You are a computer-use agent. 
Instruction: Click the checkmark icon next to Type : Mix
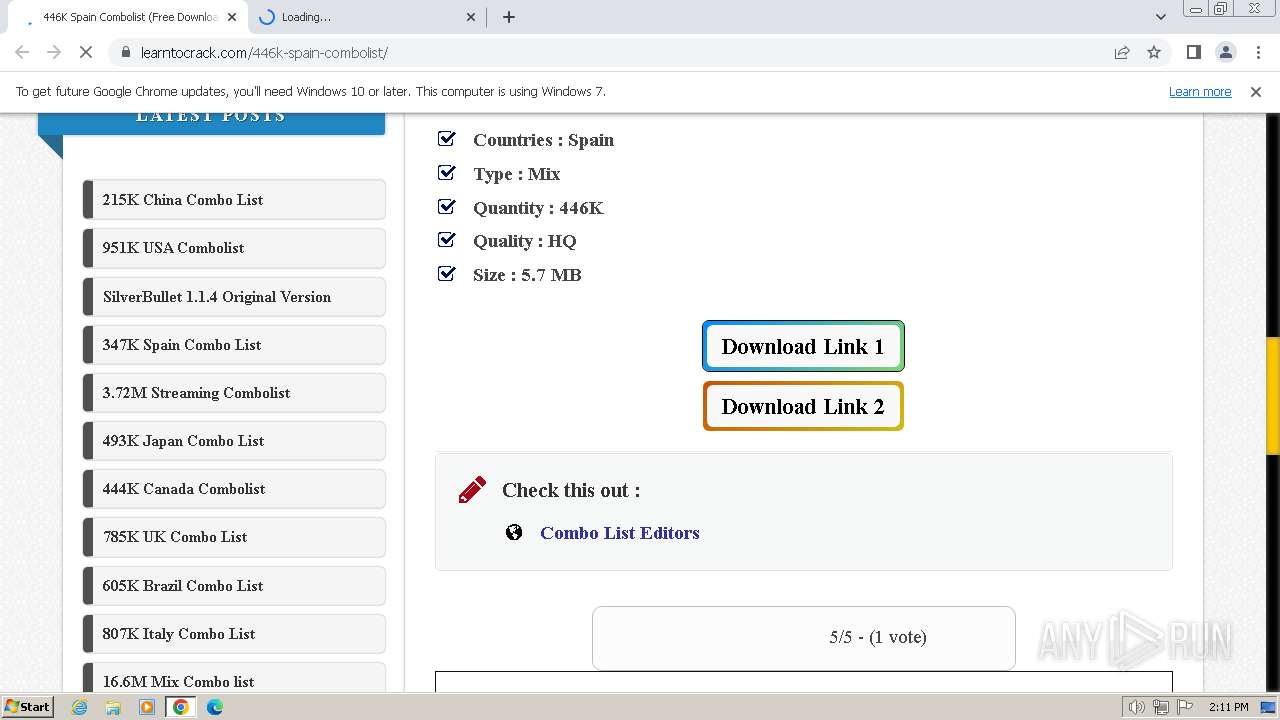pos(447,173)
